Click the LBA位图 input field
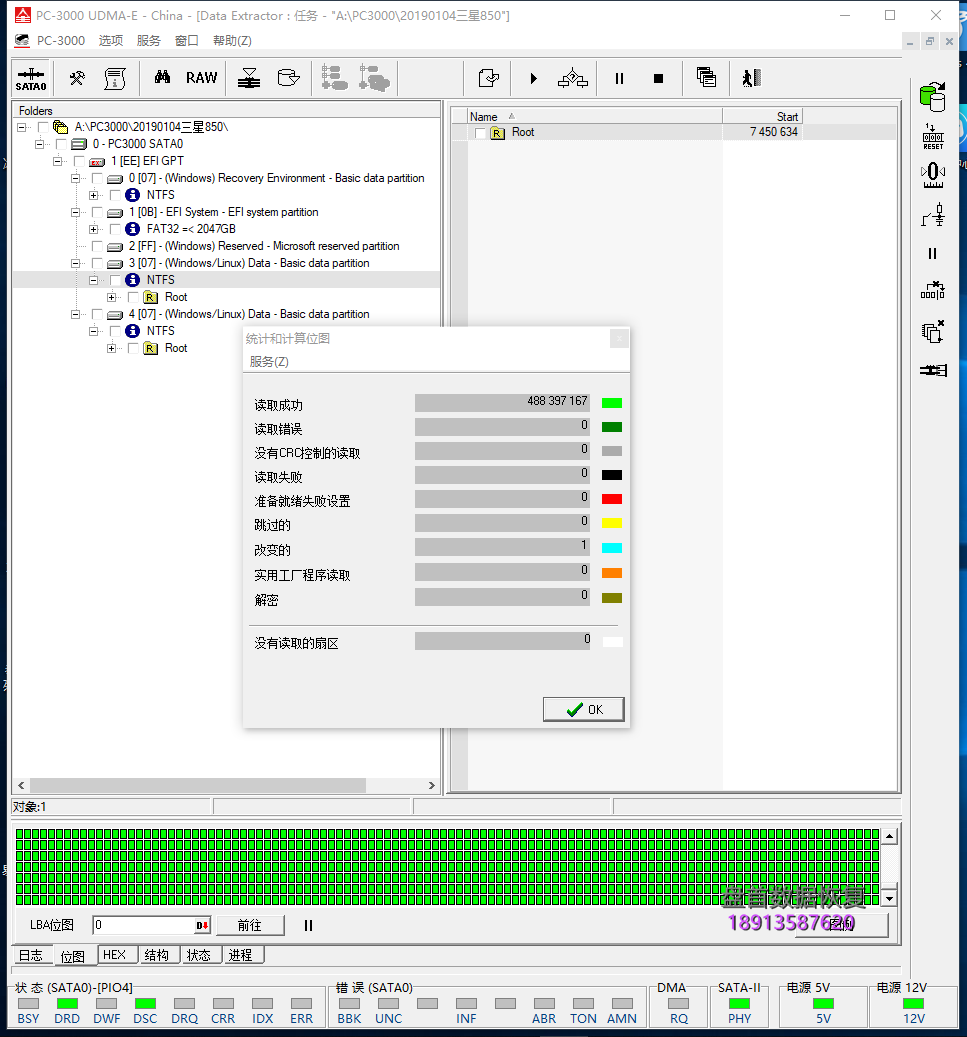 tap(144, 926)
